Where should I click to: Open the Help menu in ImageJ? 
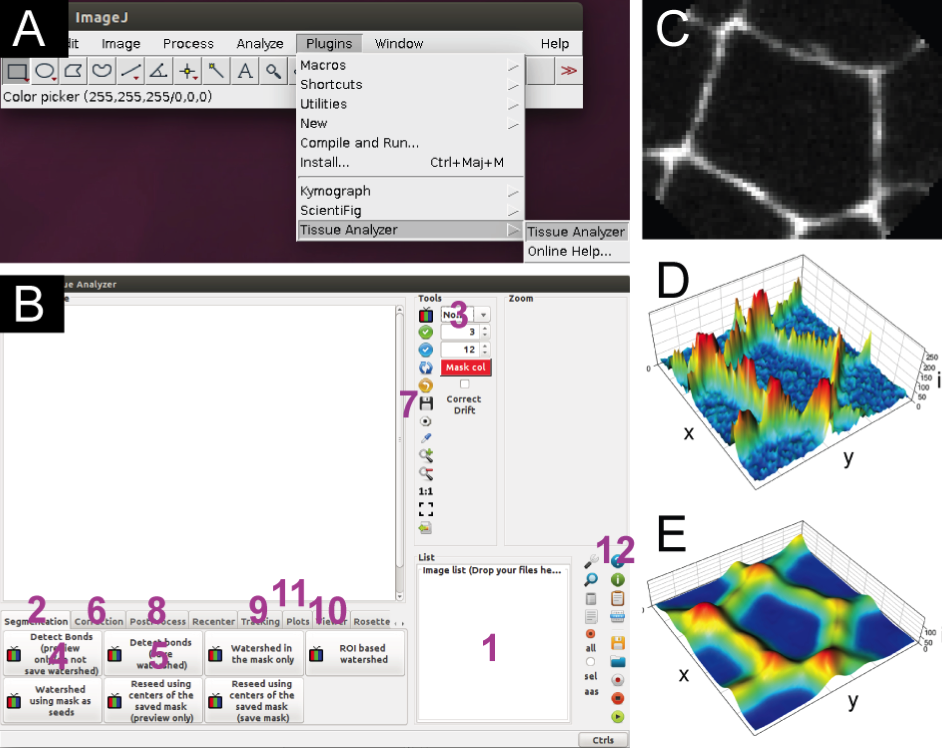555,44
